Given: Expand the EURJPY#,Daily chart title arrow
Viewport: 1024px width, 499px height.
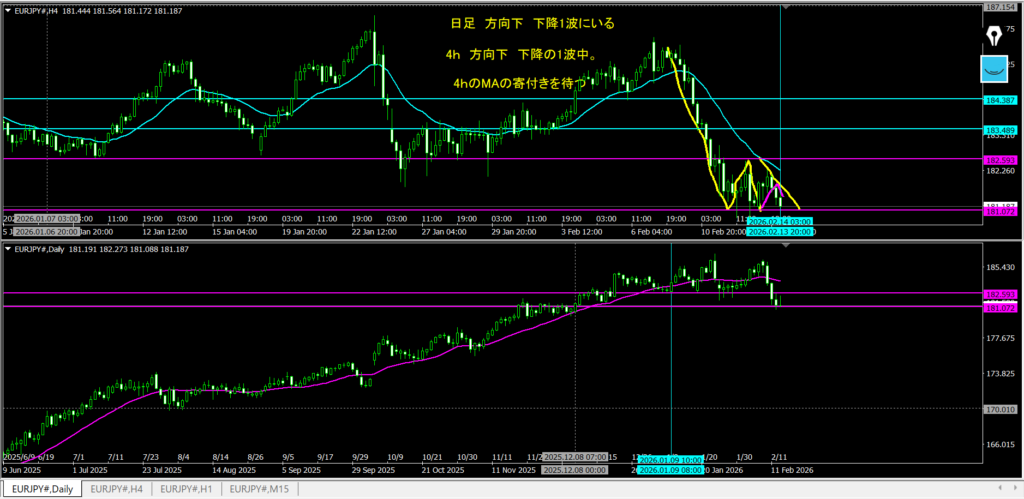Looking at the screenshot, I should pyautogui.click(x=7, y=248).
